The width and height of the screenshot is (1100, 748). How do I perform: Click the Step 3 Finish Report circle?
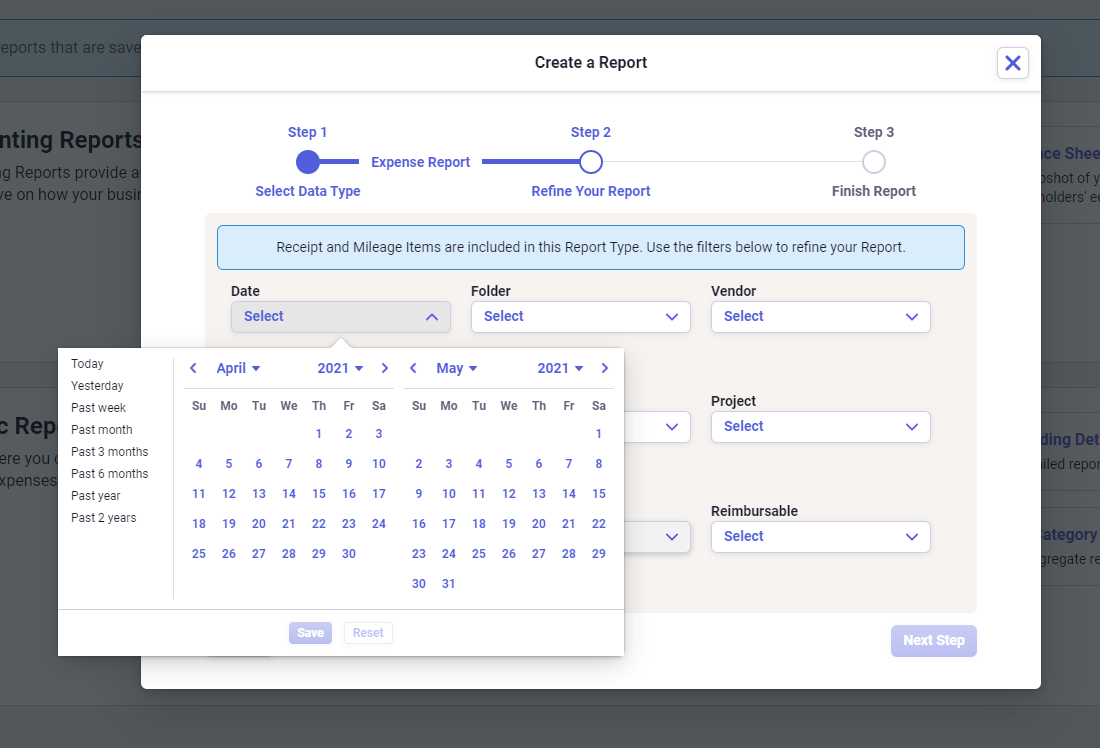[x=873, y=161]
